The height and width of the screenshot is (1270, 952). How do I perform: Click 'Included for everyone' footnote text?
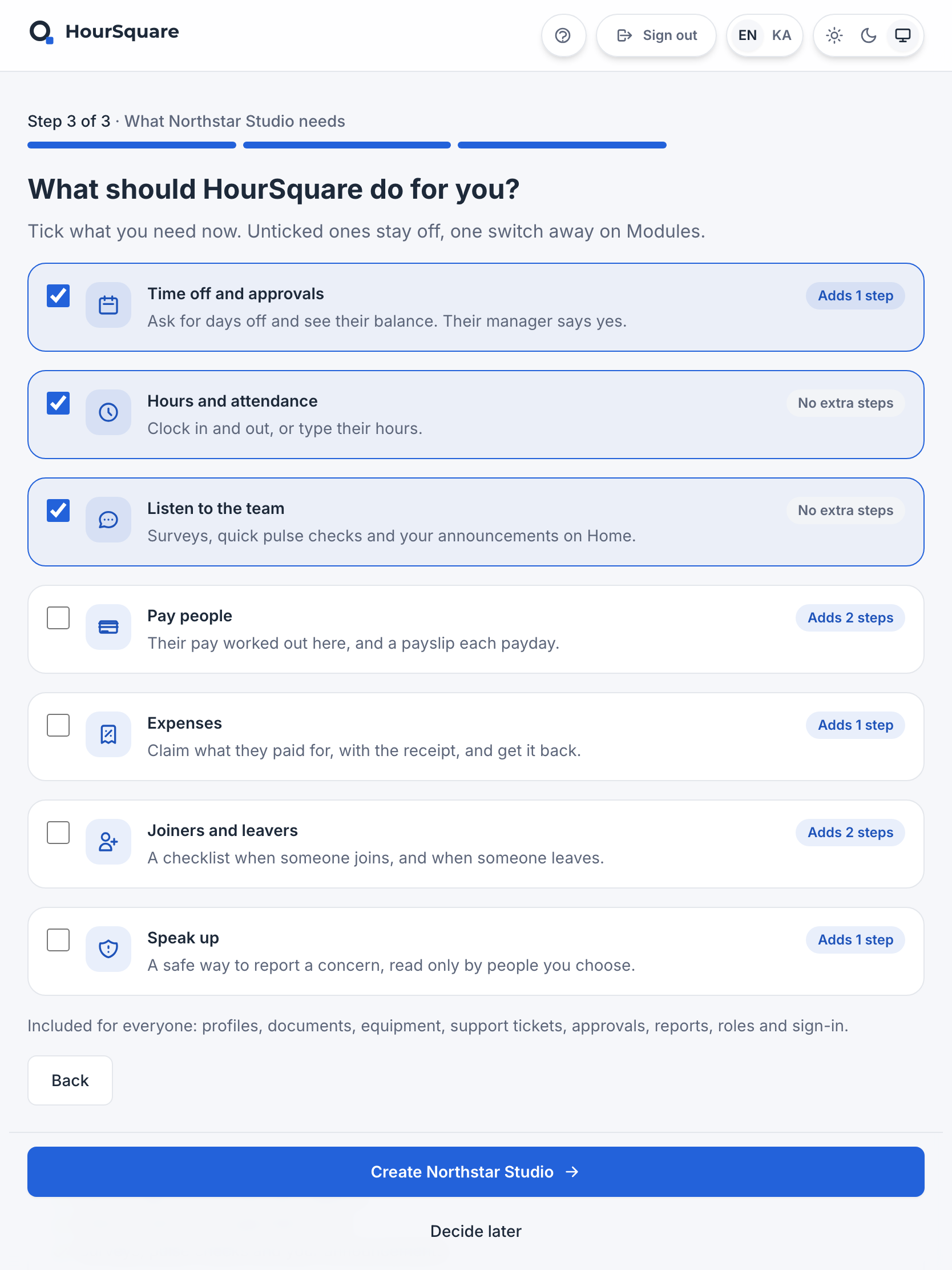[438, 1026]
